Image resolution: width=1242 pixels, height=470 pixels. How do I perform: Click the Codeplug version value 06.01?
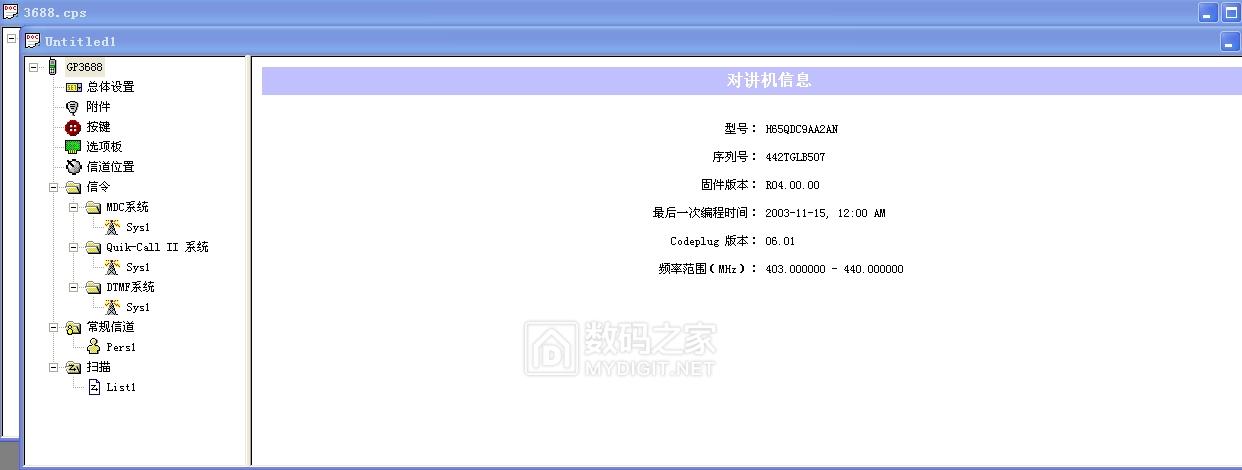pos(780,241)
